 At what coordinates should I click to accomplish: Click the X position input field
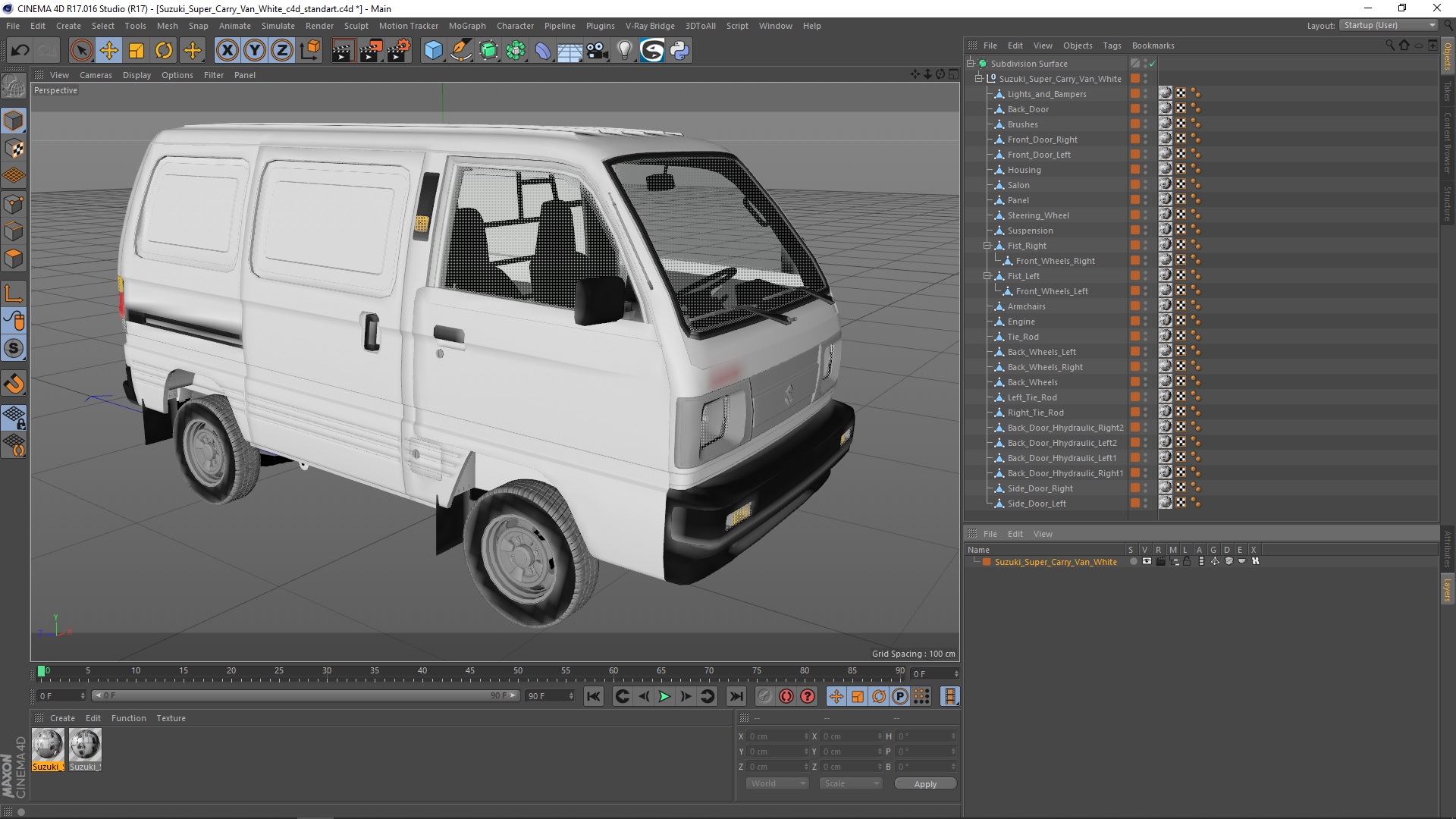[778, 736]
